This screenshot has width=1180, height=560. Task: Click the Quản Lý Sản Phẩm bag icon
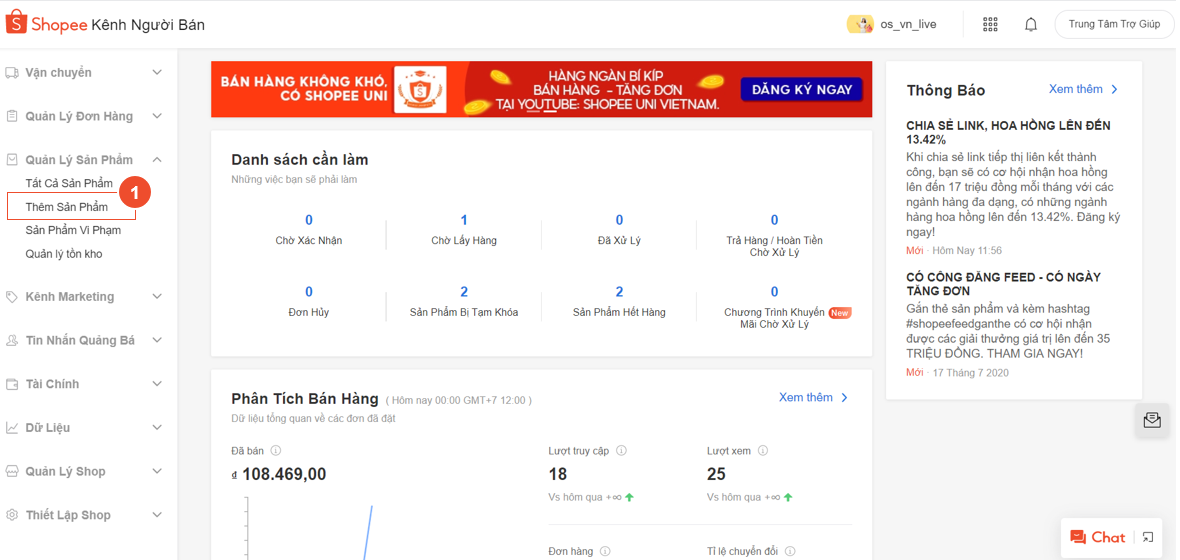[x=11, y=160]
